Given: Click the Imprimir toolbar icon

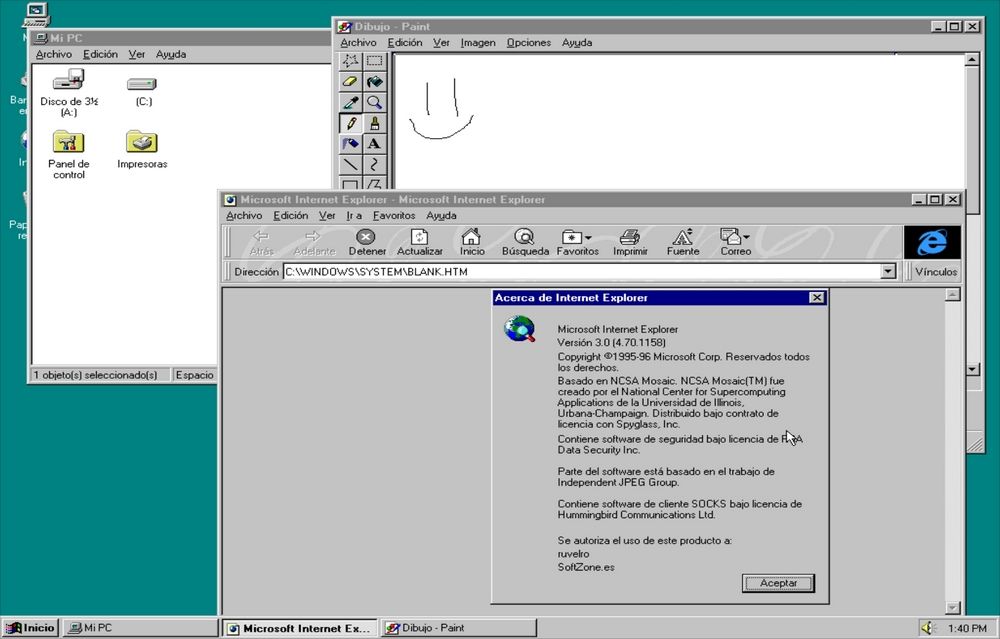Looking at the screenshot, I should pyautogui.click(x=629, y=242).
